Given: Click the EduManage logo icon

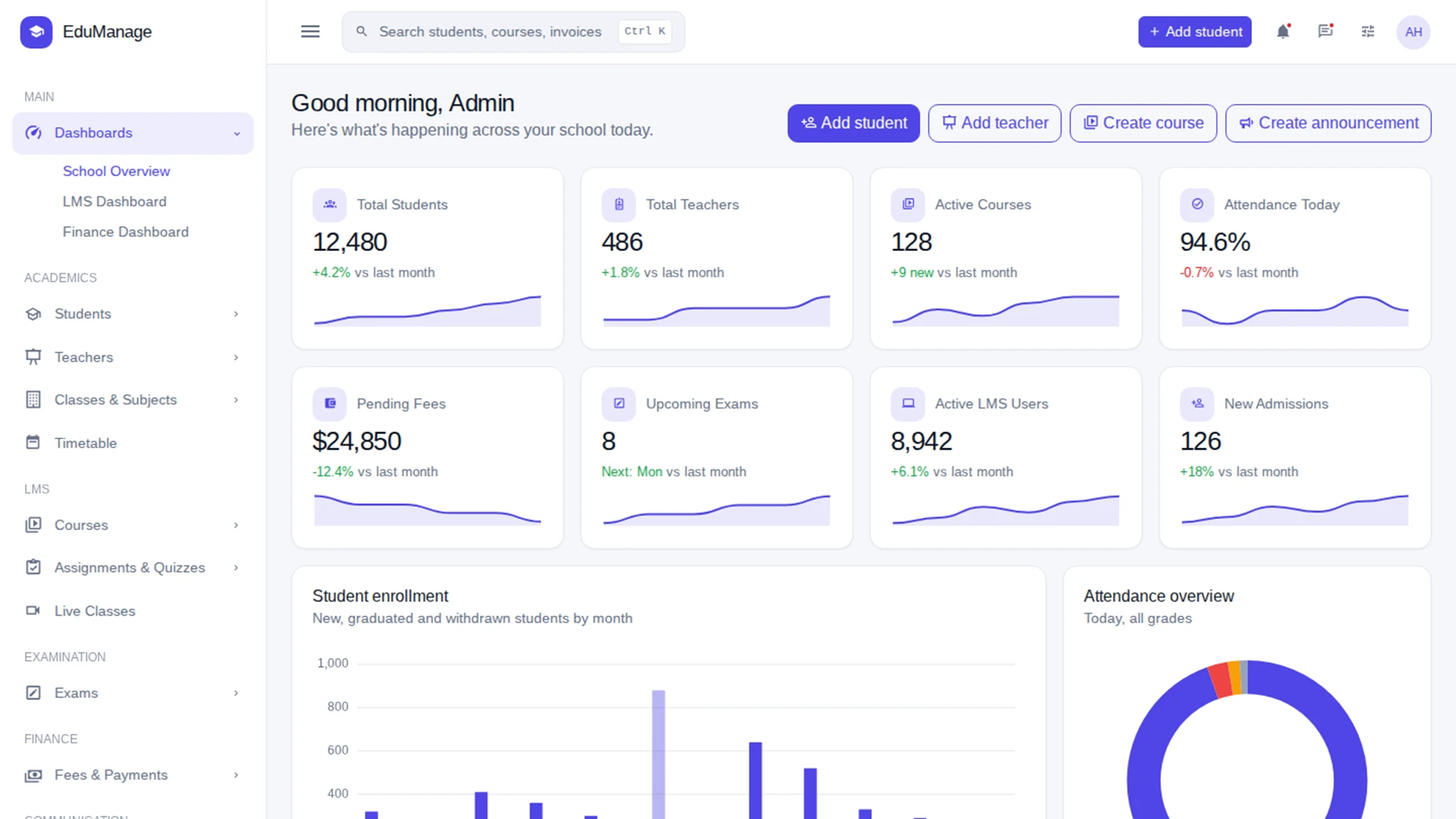Looking at the screenshot, I should 36,32.
